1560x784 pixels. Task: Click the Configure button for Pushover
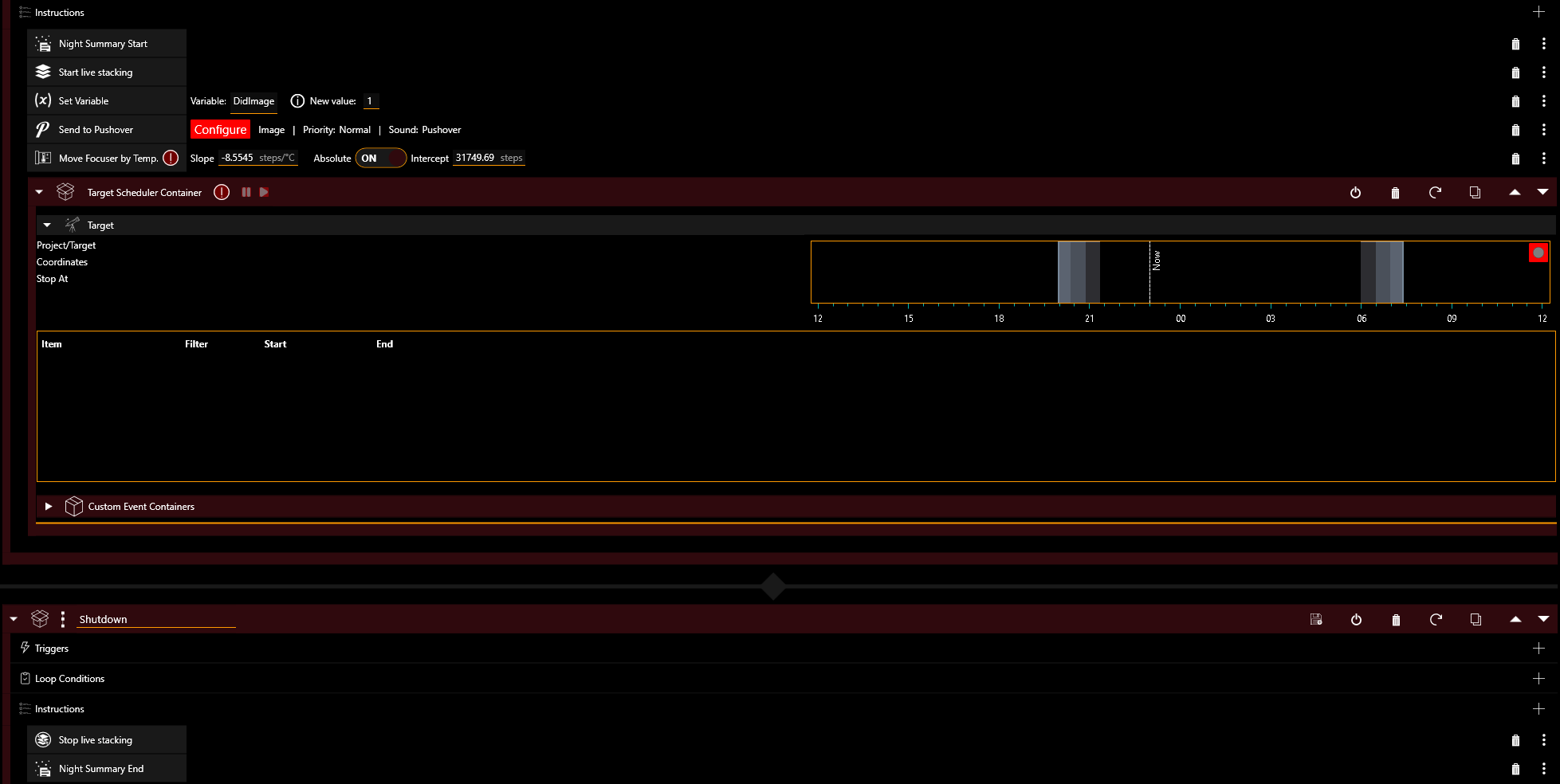(220, 129)
